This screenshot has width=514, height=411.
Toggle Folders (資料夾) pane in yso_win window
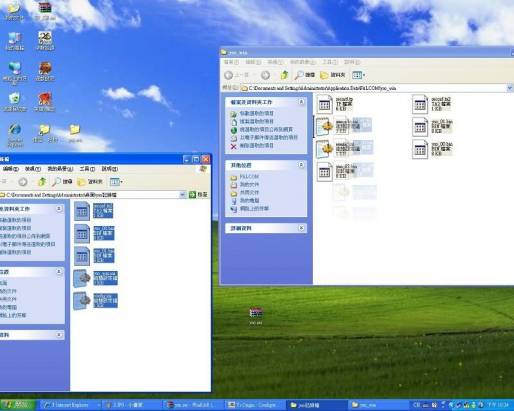click(333, 75)
